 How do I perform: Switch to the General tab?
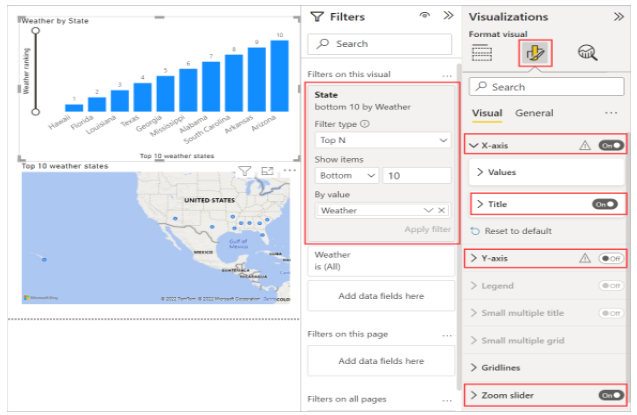coord(534,113)
